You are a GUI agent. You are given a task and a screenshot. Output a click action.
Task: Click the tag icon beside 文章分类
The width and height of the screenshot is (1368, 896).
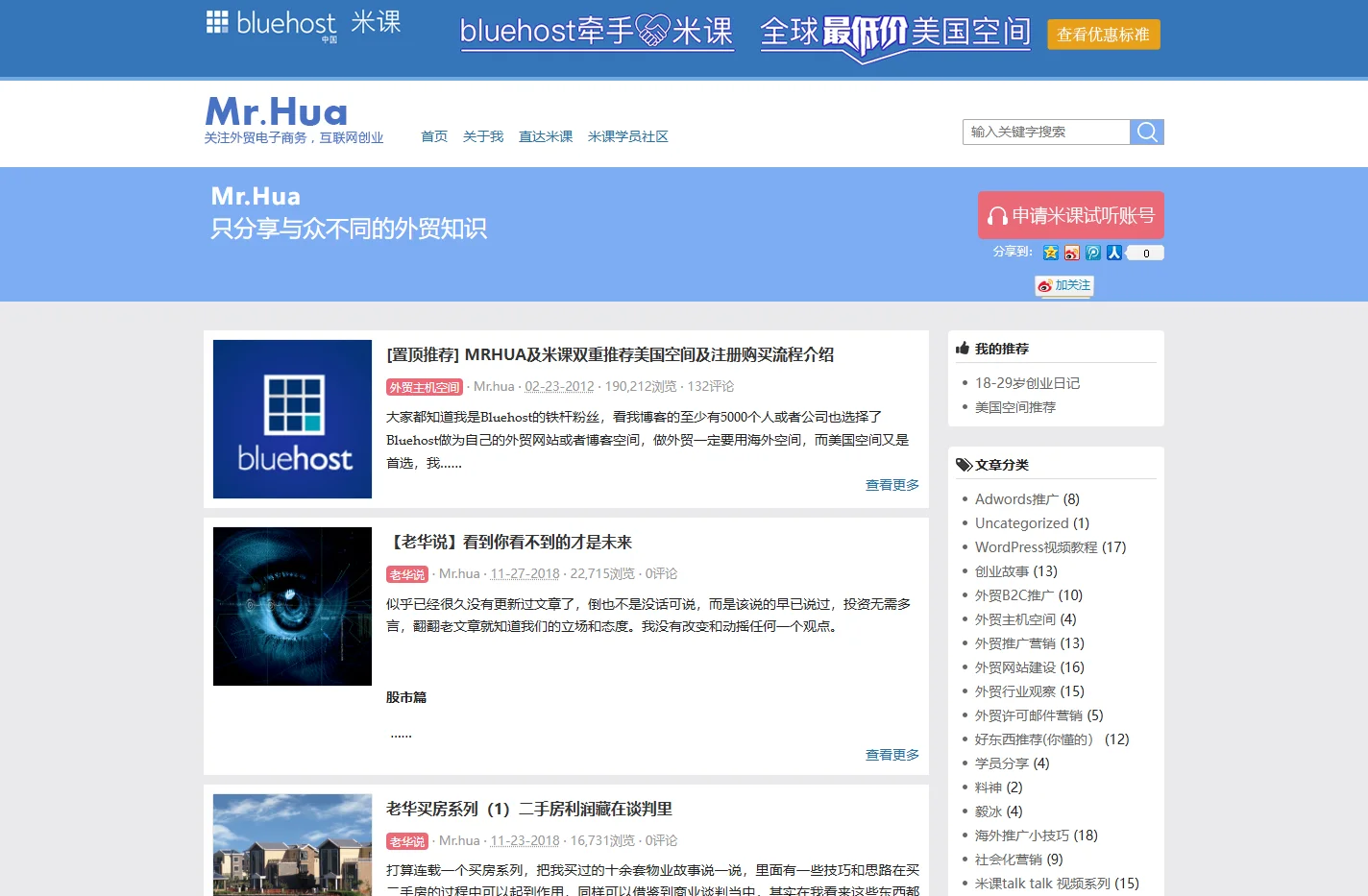pos(964,465)
